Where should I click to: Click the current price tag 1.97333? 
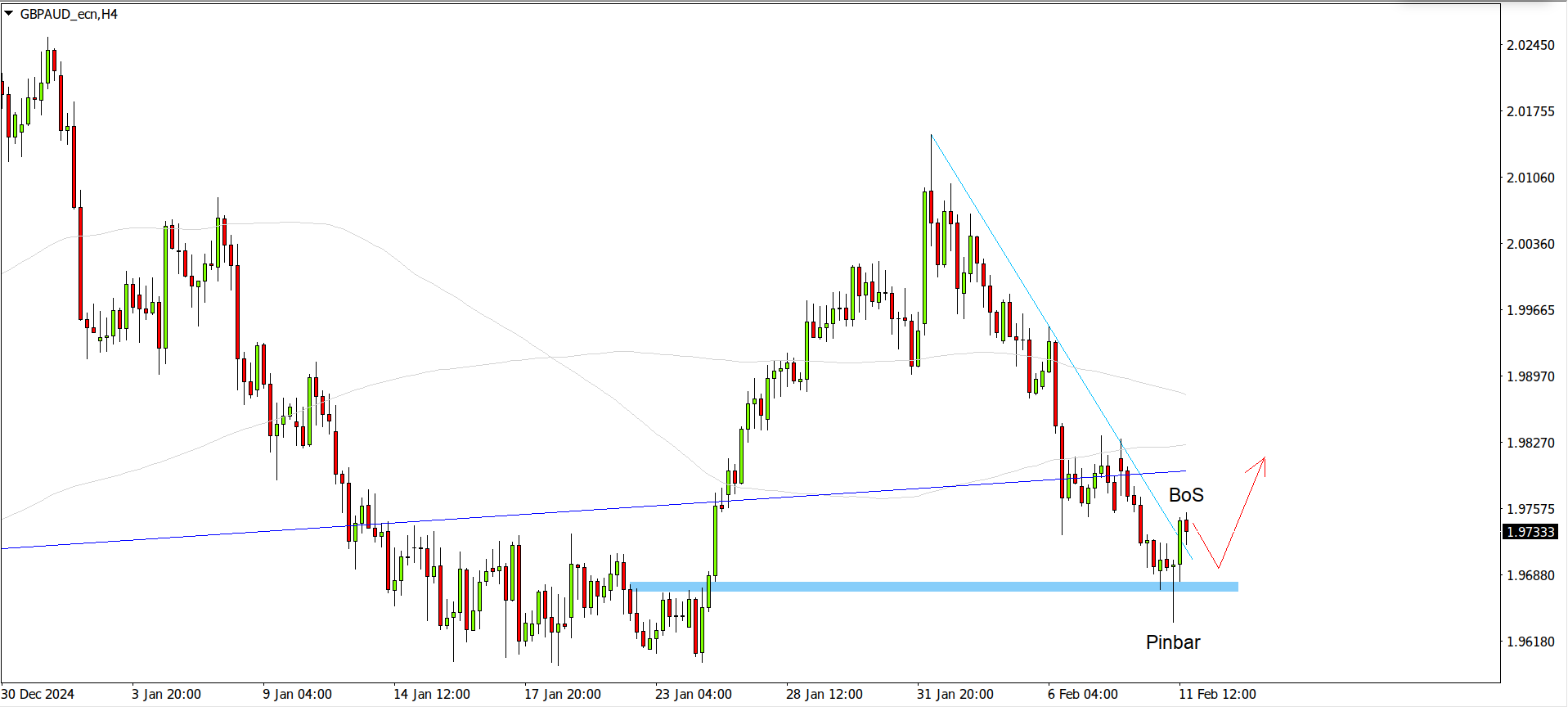click(x=1530, y=532)
